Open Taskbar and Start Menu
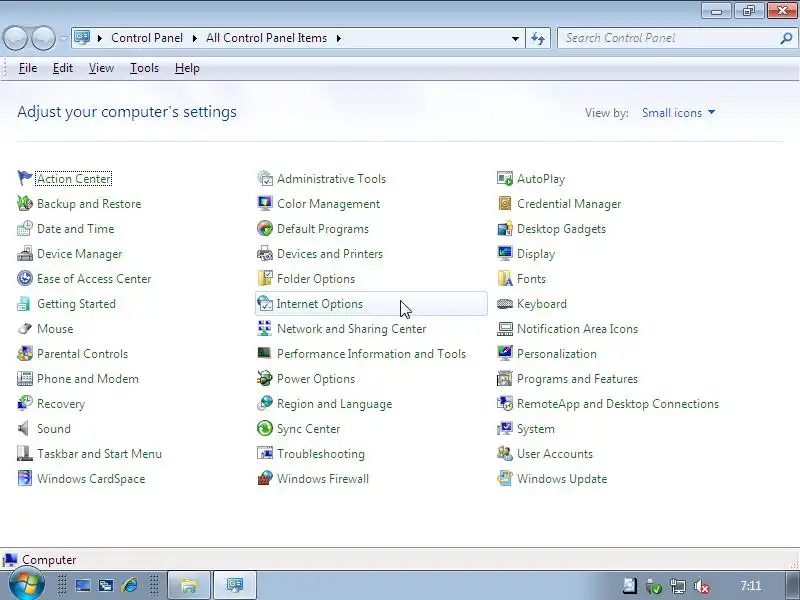Image resolution: width=800 pixels, height=600 pixels. pyautogui.click(x=99, y=454)
